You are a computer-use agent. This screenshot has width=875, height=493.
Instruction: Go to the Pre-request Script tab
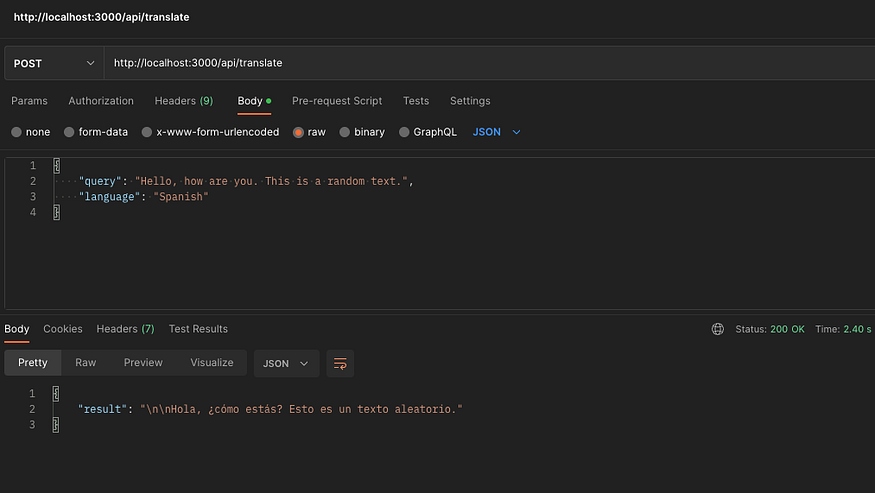point(337,101)
